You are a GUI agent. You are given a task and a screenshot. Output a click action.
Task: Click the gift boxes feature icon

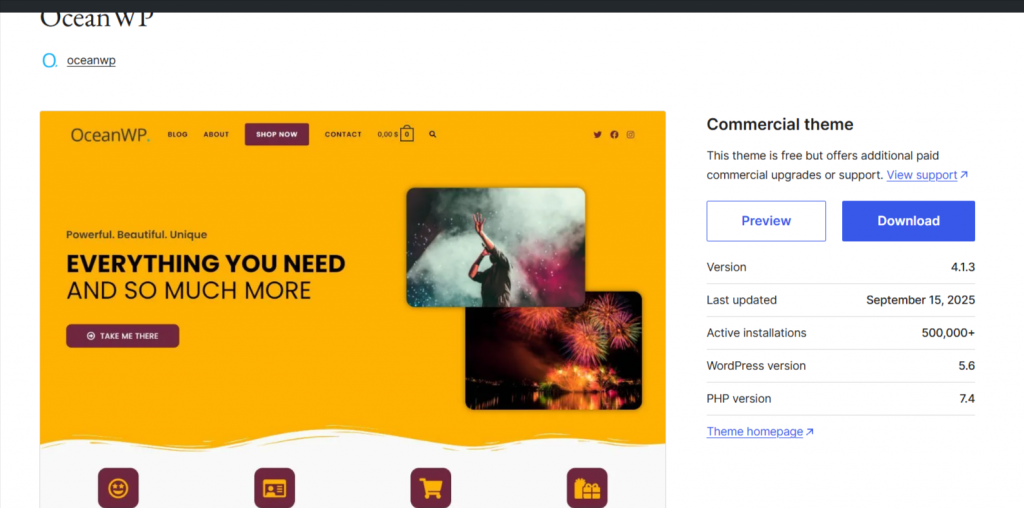[x=587, y=488]
